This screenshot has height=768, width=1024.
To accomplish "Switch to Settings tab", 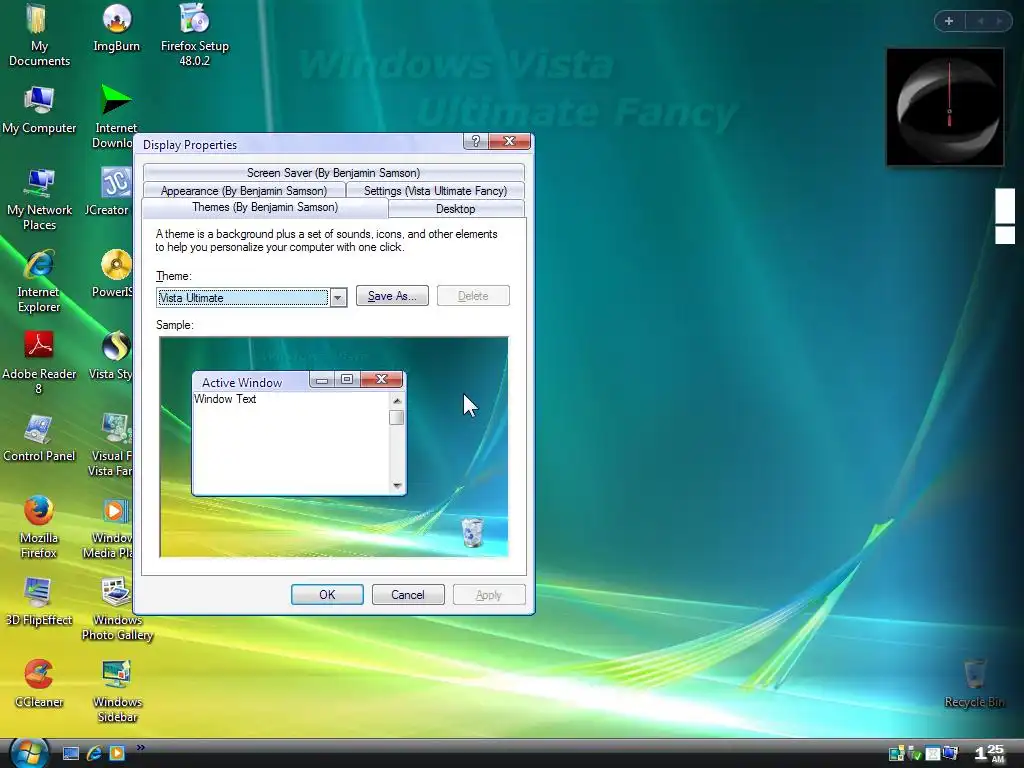I will 435,191.
